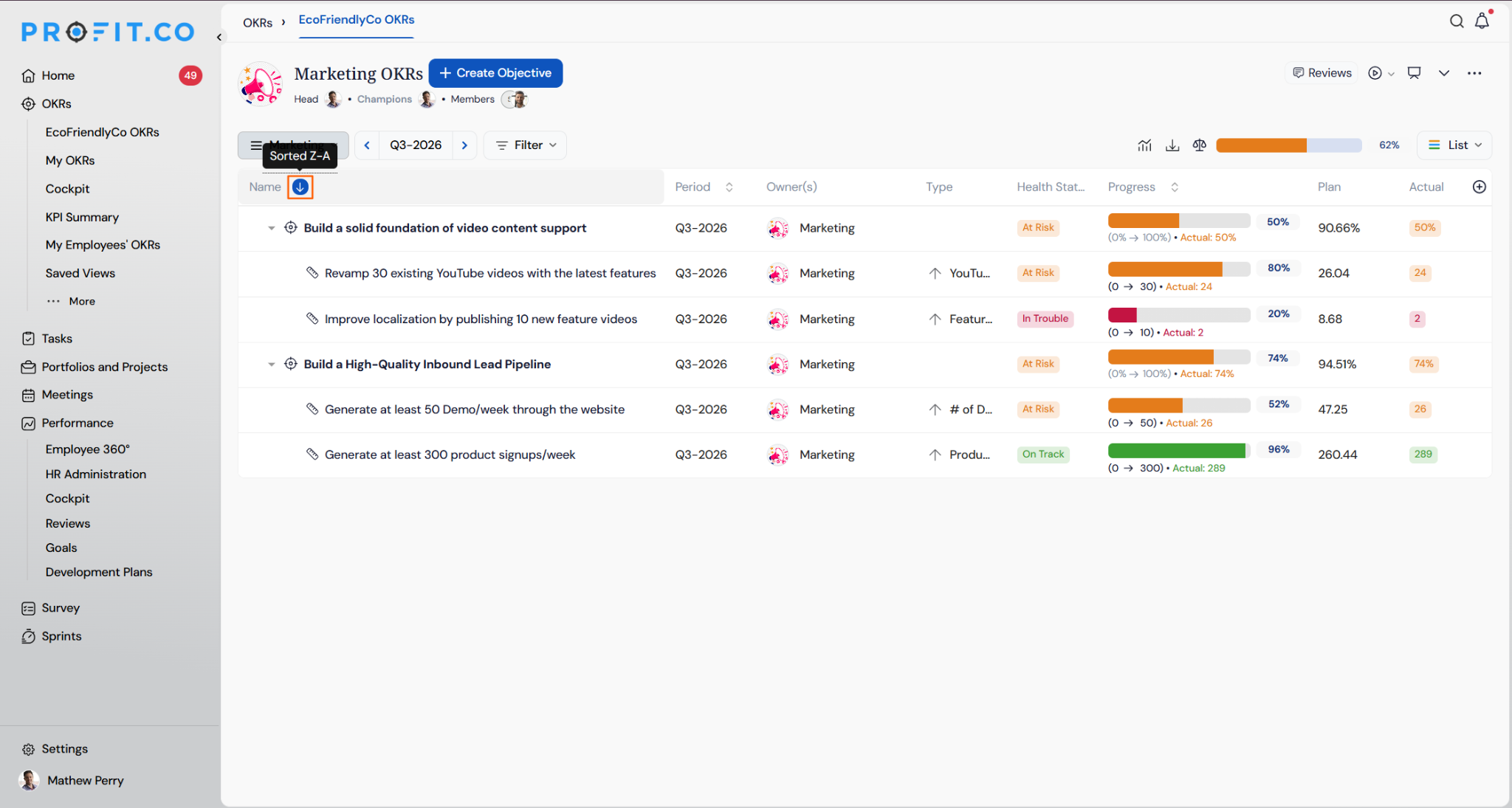The height and width of the screenshot is (808, 1512).
Task: Open My OKRs in the sidebar
Action: [x=70, y=160]
